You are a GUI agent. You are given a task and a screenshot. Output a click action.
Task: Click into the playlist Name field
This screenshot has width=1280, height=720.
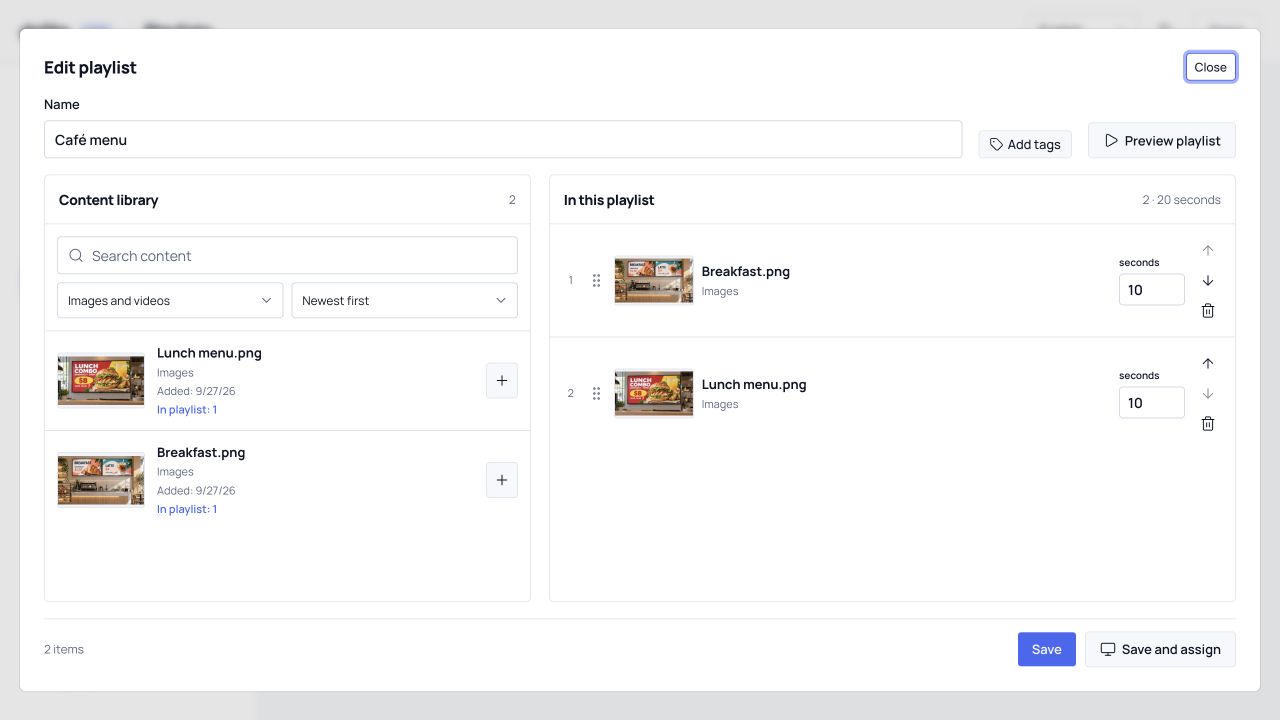pyautogui.click(x=503, y=140)
